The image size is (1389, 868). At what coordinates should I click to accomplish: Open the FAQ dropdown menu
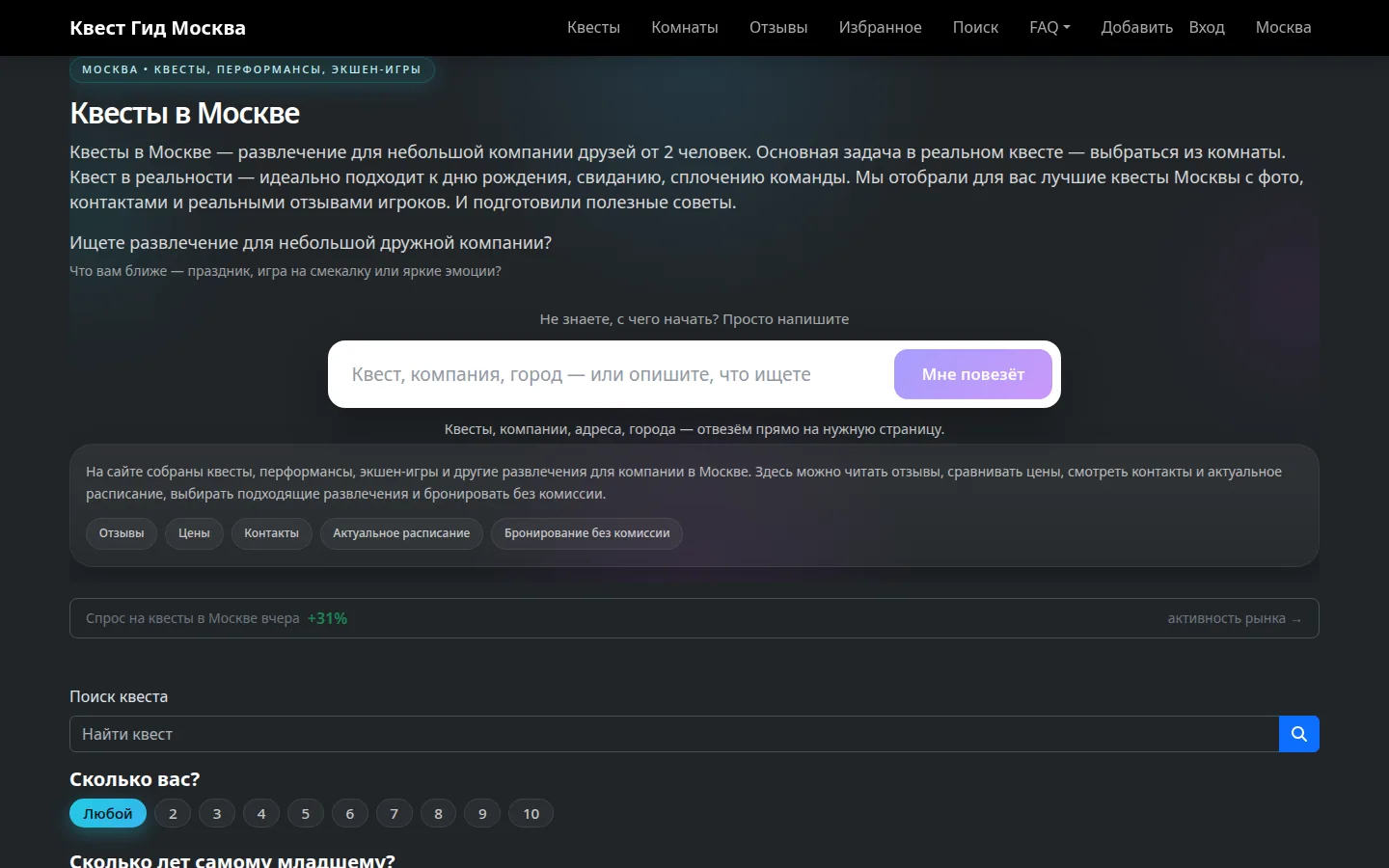(x=1049, y=27)
